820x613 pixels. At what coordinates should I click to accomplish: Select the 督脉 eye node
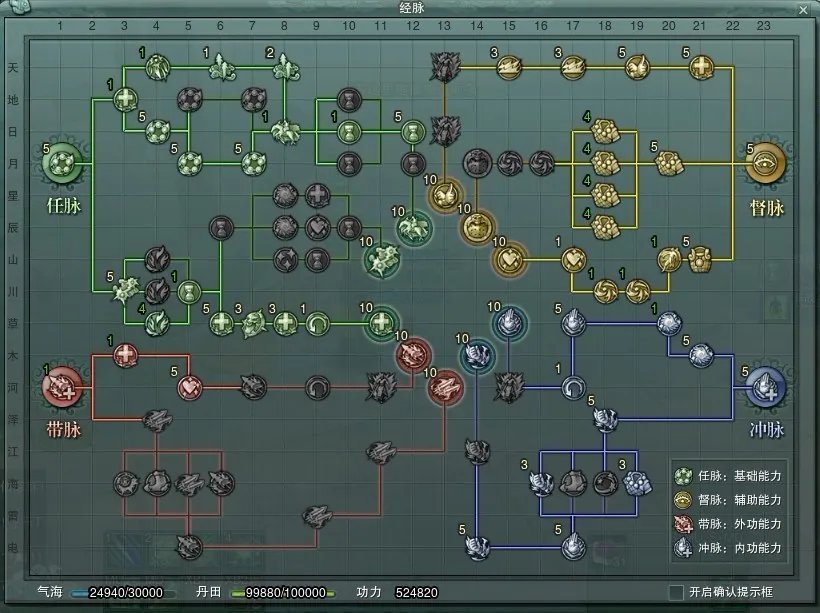(x=766, y=162)
